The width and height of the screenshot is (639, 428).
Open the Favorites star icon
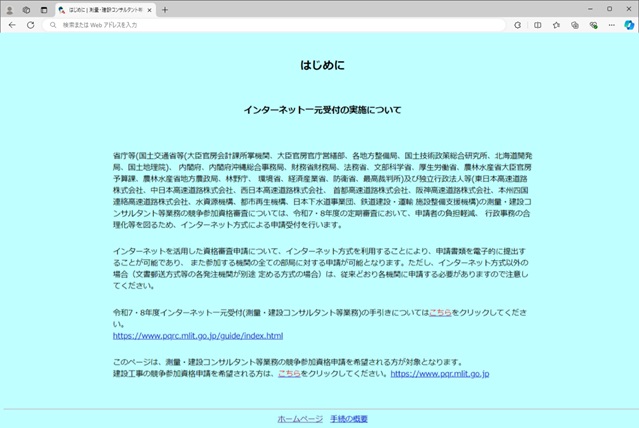pos(556,25)
